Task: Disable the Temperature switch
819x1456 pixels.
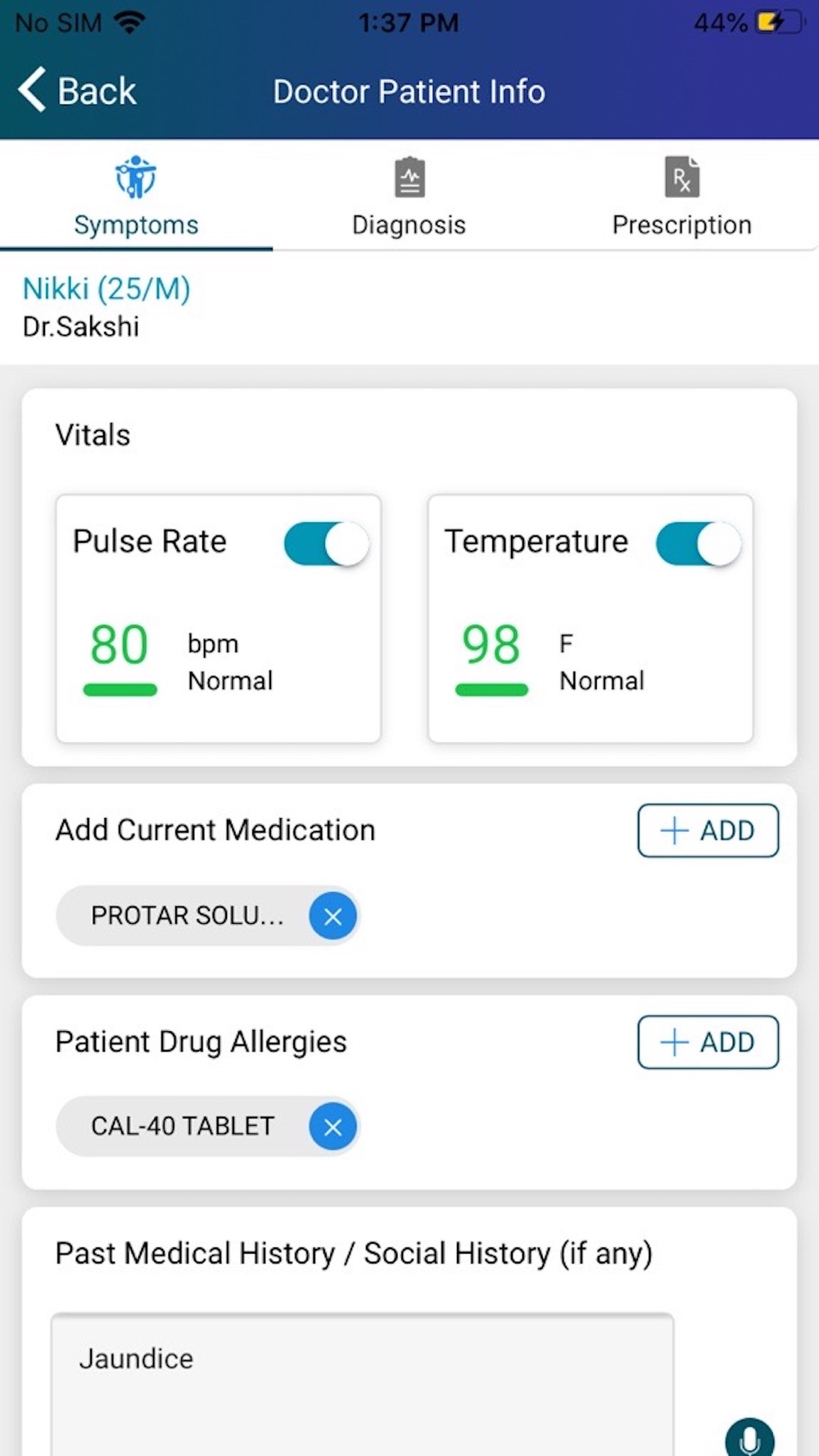Action: (x=698, y=544)
